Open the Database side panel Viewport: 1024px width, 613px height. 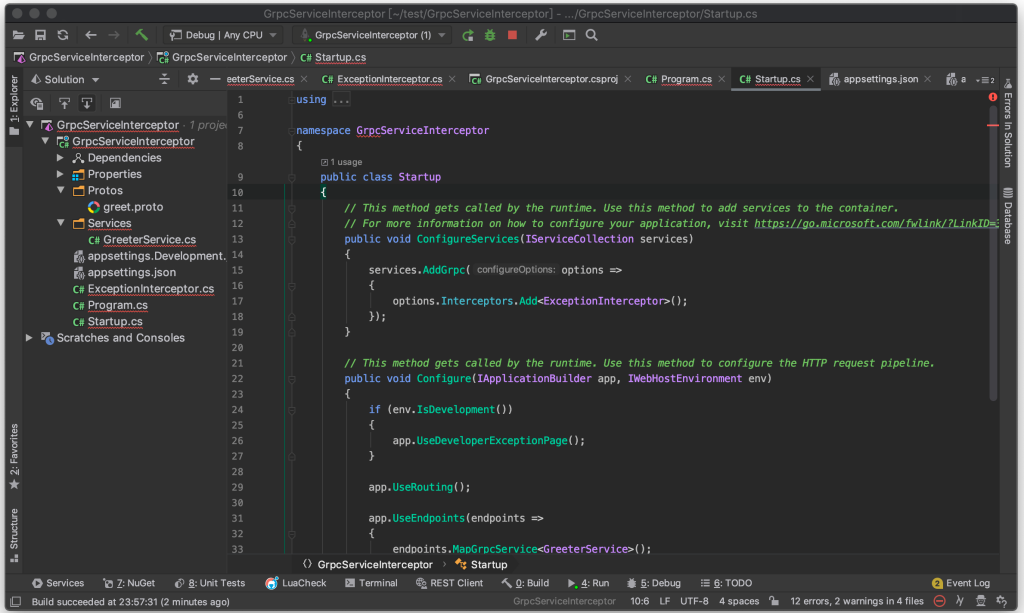click(x=1008, y=217)
